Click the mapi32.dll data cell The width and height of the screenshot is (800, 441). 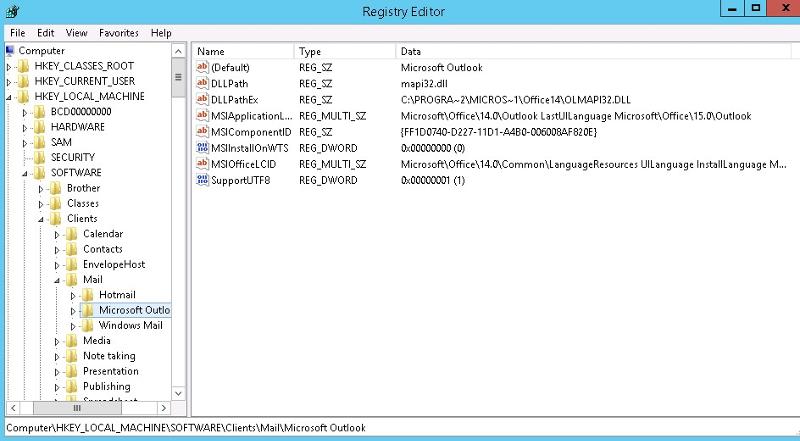(424, 83)
